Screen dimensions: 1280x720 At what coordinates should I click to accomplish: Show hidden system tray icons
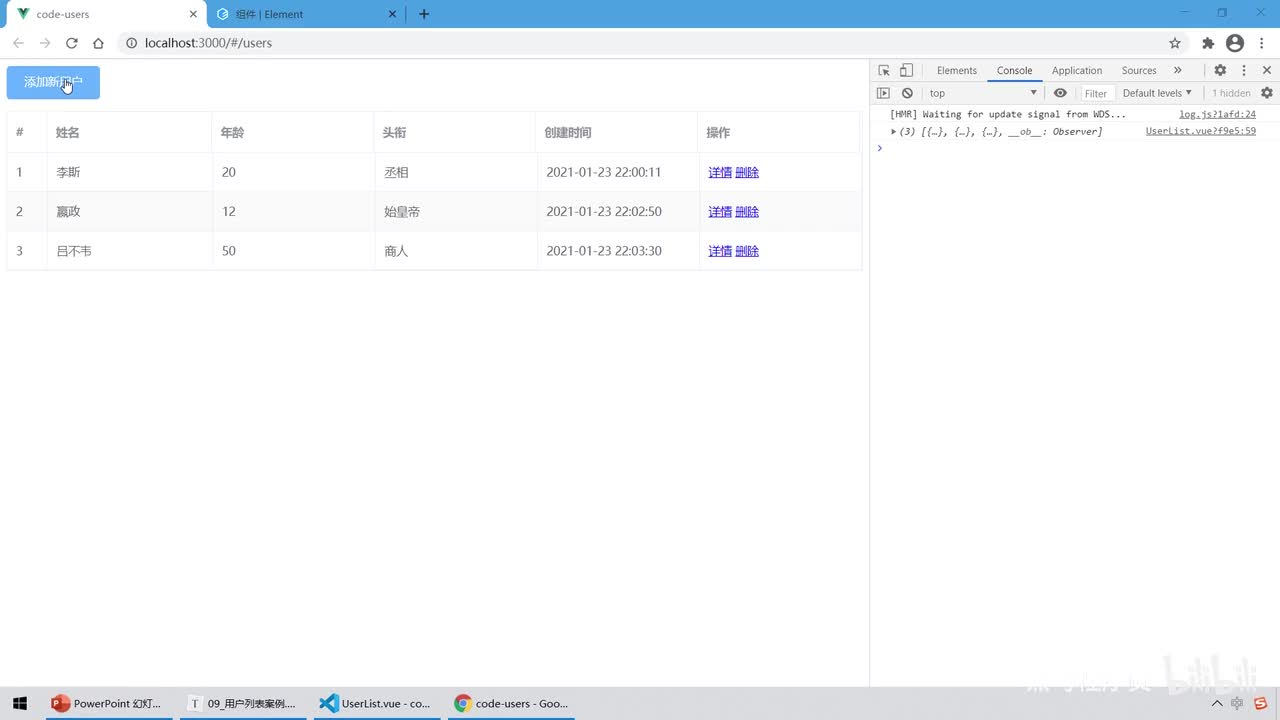point(1217,703)
